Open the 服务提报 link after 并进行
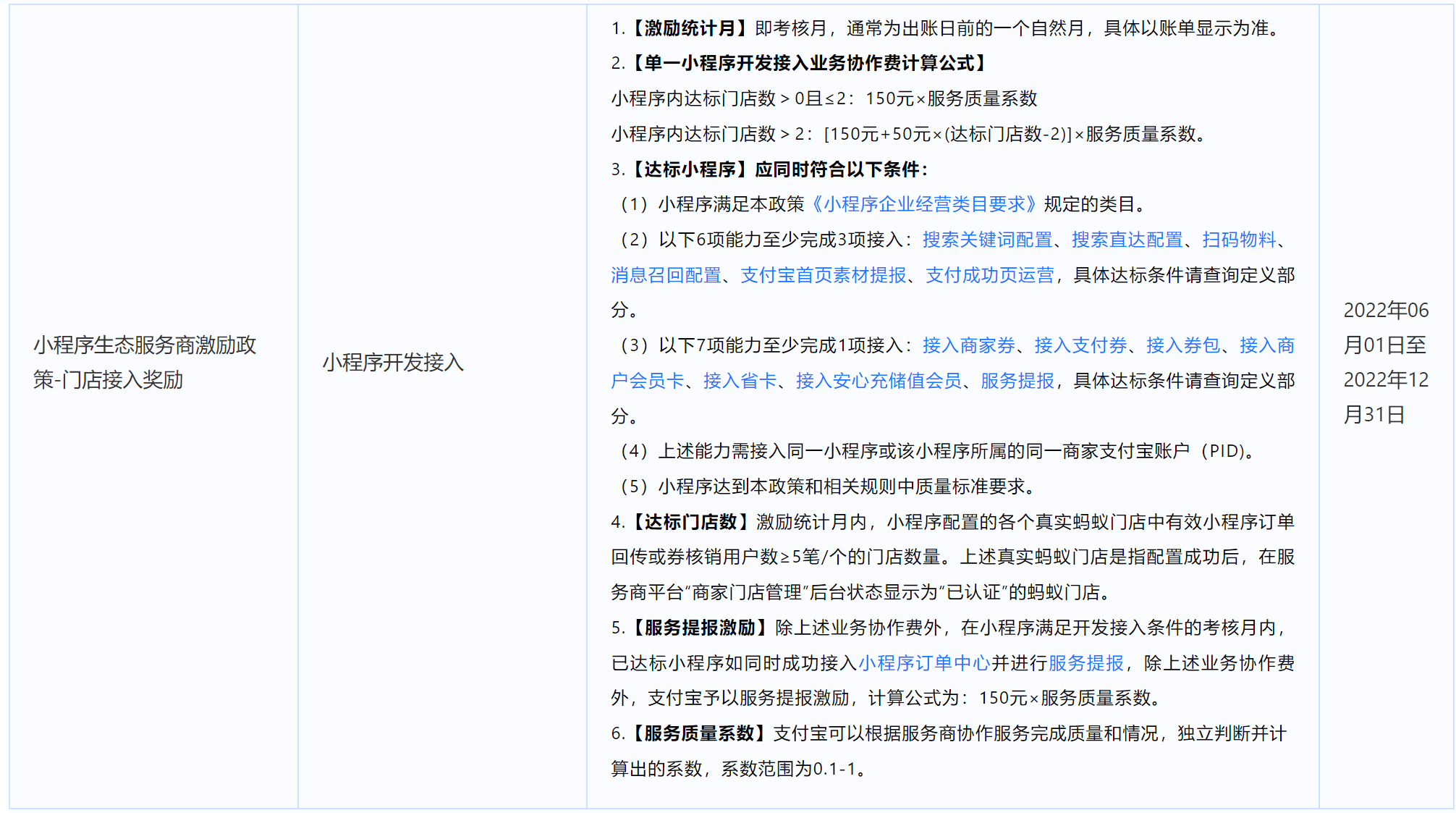 (1085, 663)
